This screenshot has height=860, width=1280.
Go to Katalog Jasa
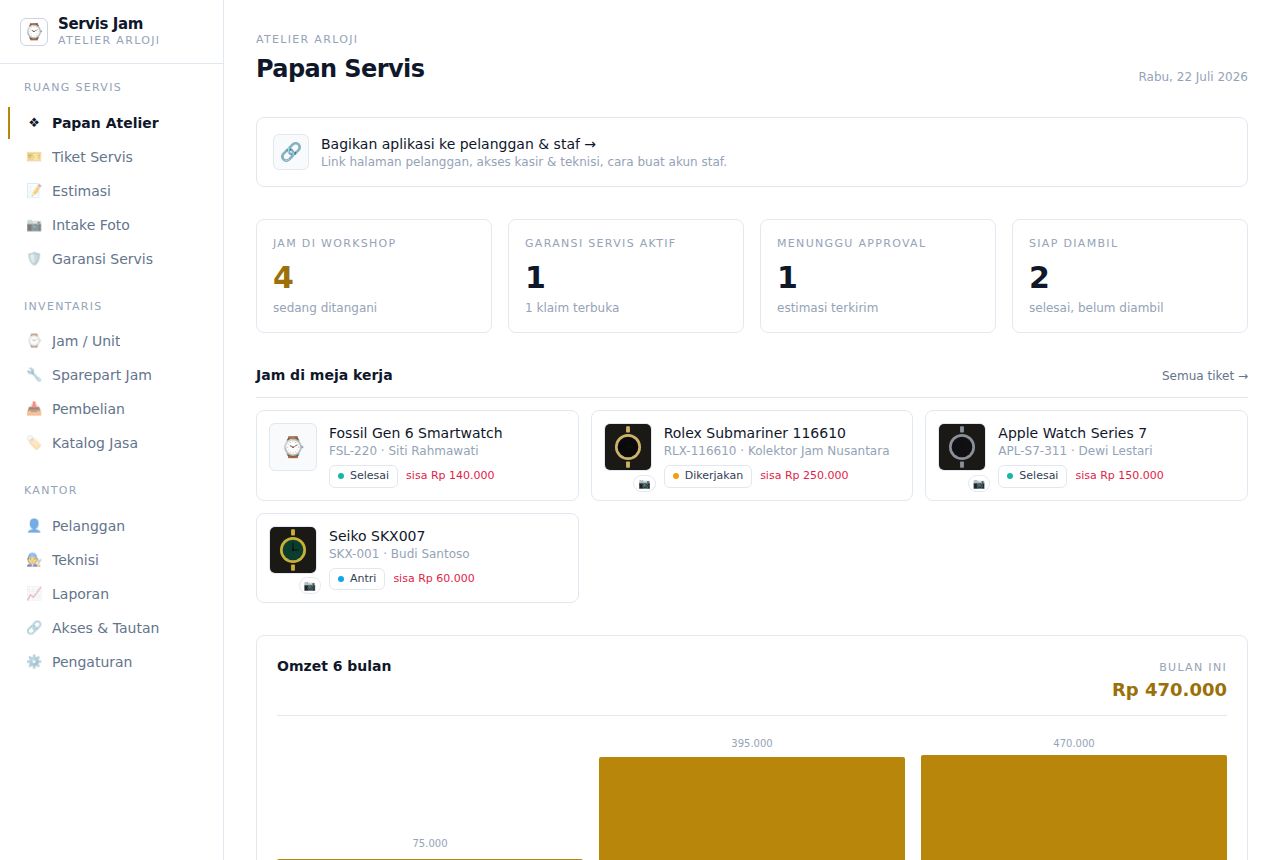pyautogui.click(x=112, y=443)
